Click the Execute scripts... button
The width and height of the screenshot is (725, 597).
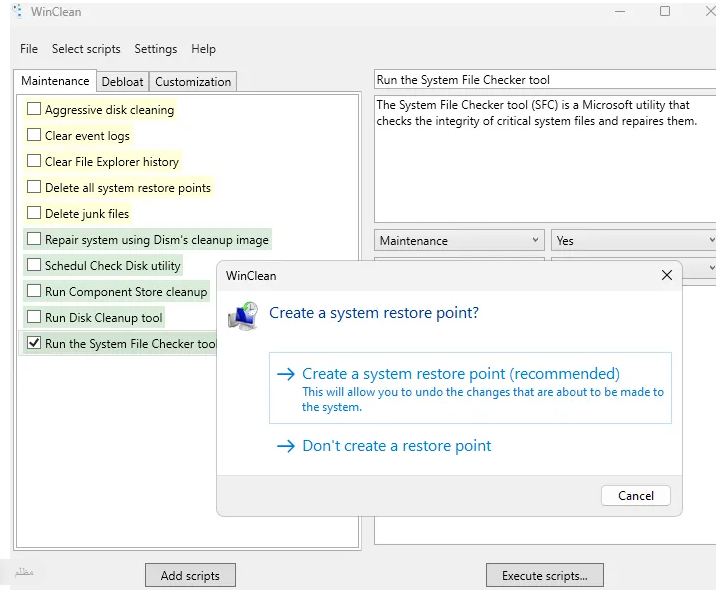545,575
